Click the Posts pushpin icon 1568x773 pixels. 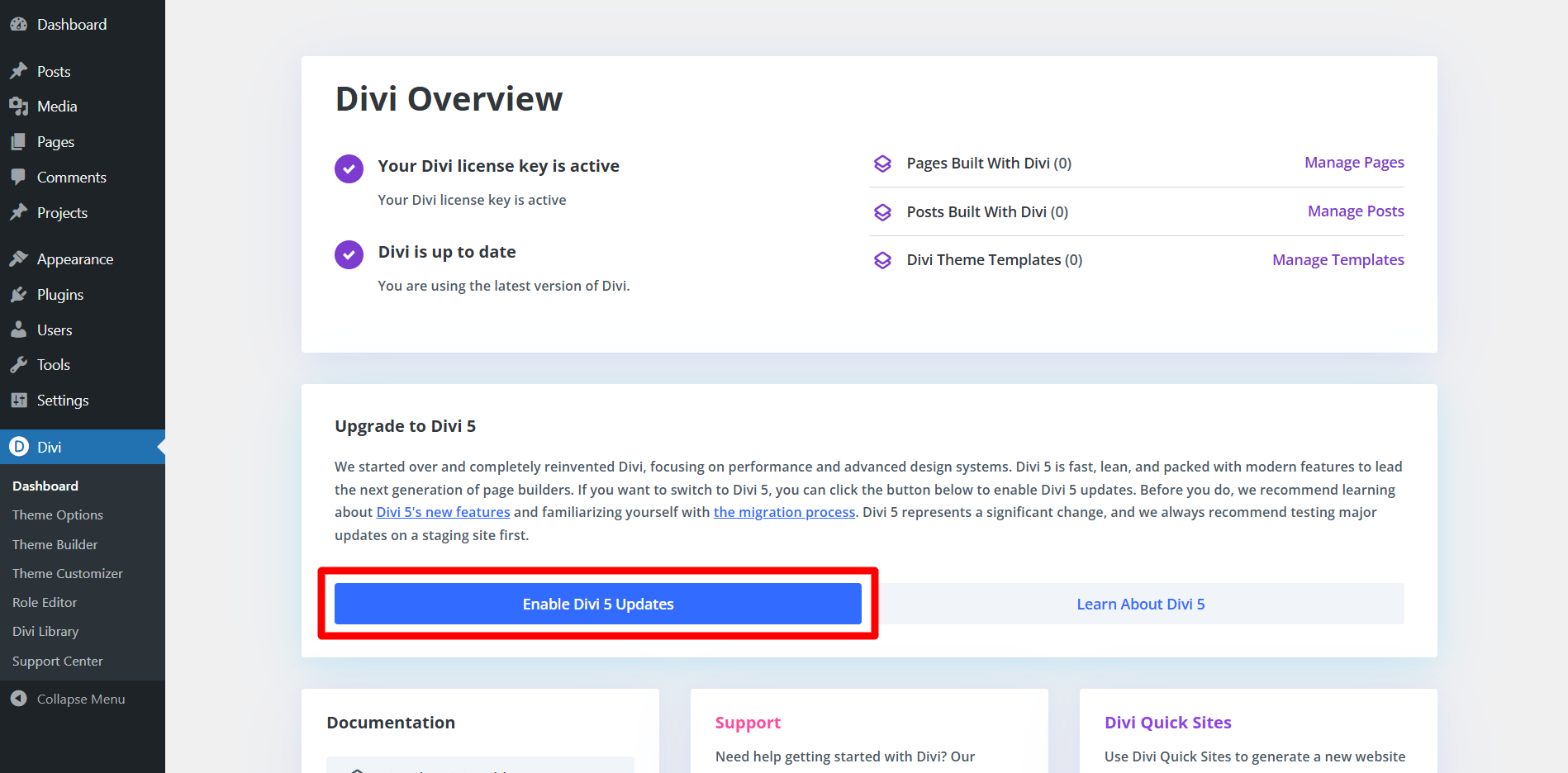pos(18,71)
